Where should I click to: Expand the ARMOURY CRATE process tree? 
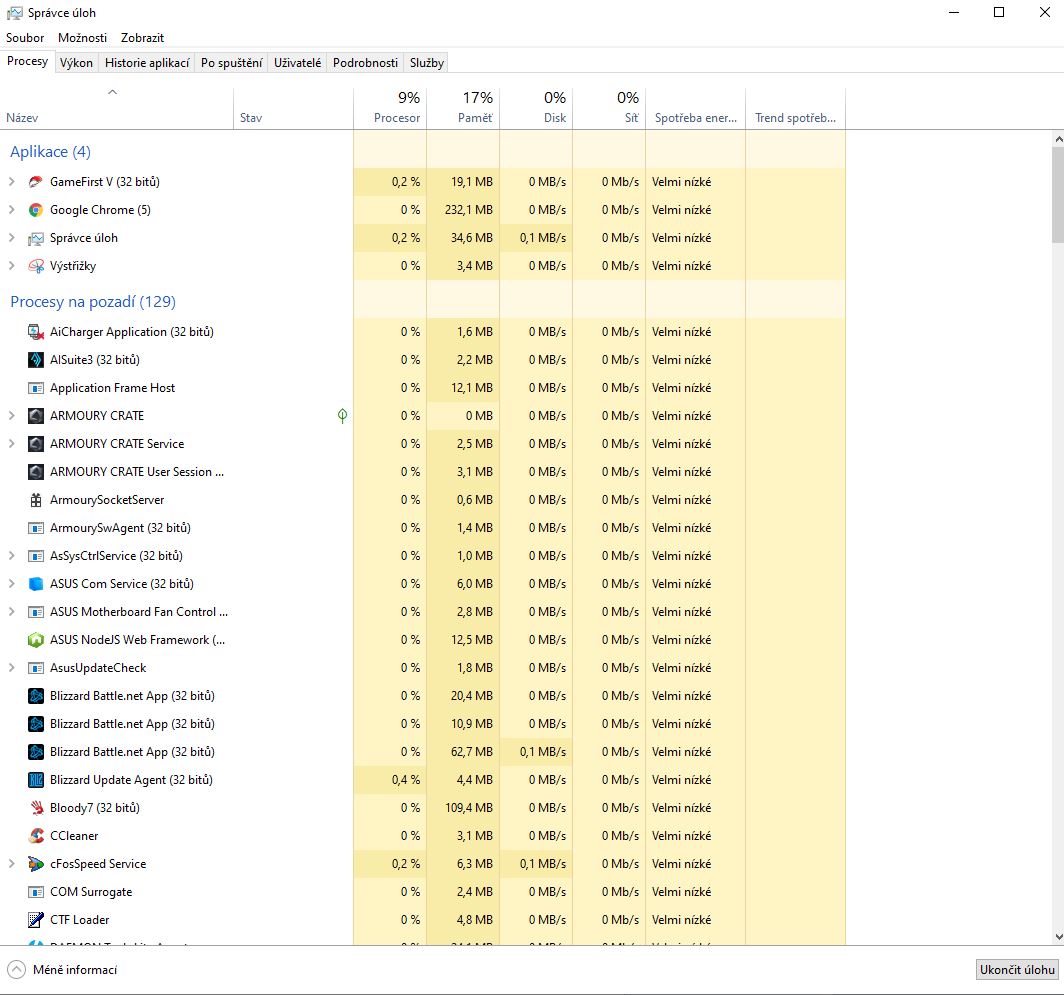click(x=12, y=416)
